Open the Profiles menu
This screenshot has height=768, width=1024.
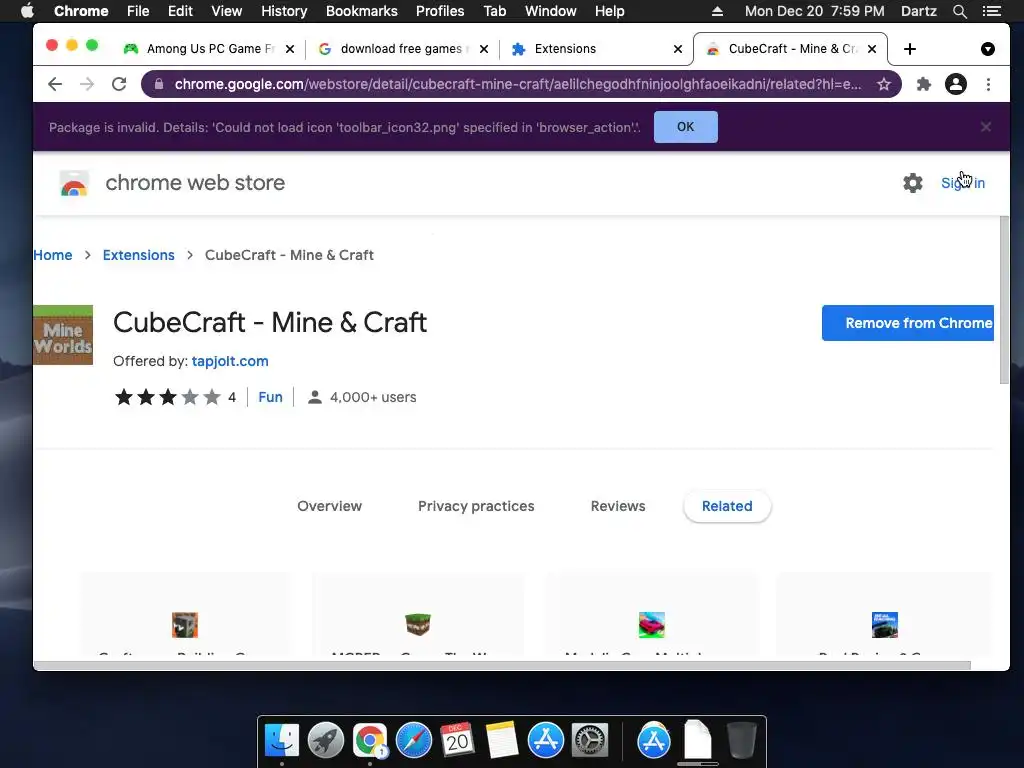pos(440,11)
